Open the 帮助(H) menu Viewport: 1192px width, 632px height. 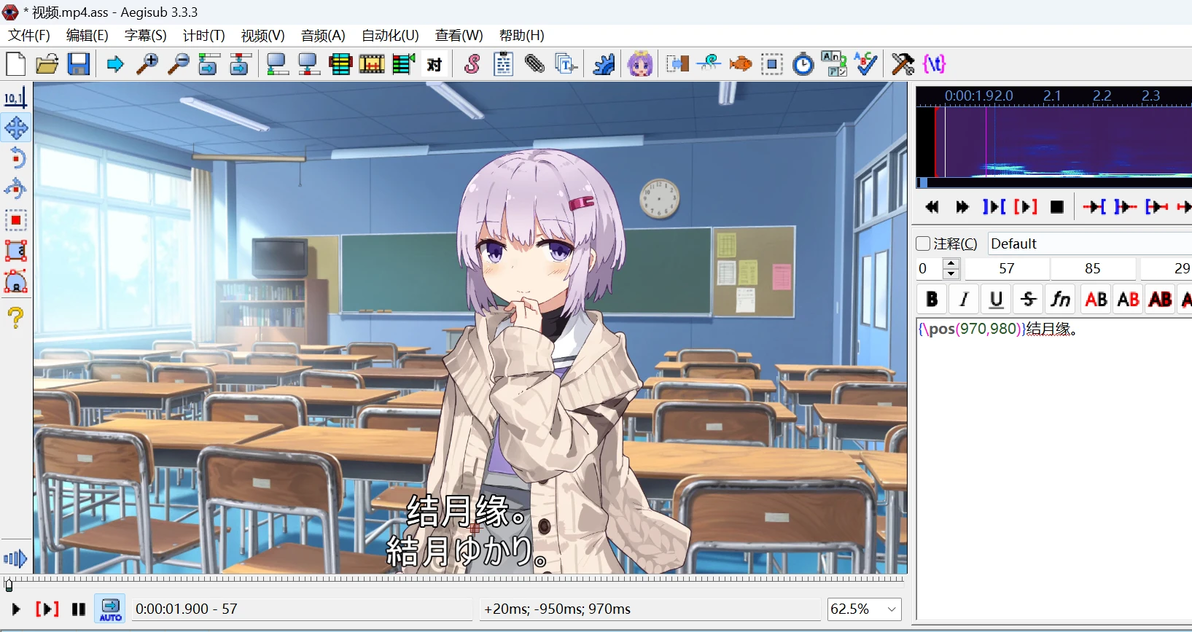coord(522,35)
